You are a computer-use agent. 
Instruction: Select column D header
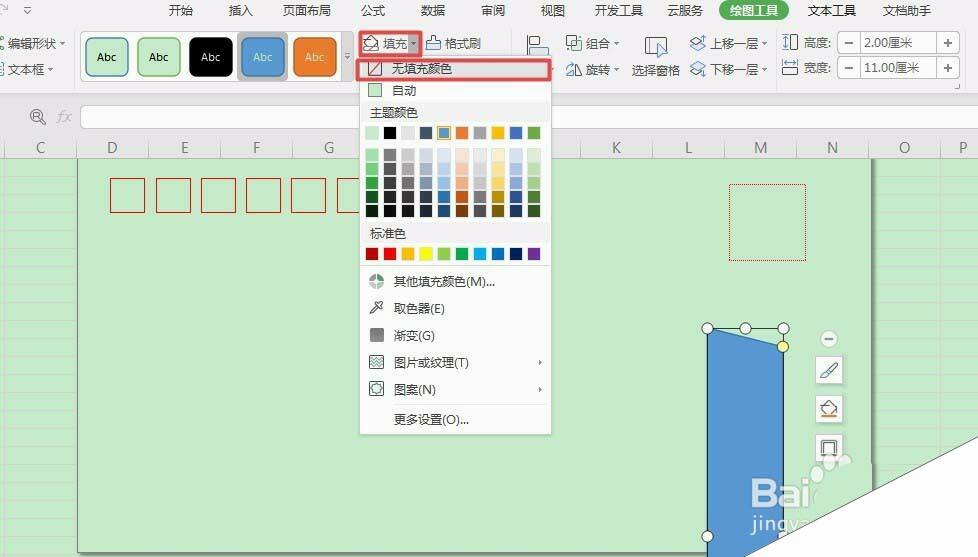pos(112,148)
